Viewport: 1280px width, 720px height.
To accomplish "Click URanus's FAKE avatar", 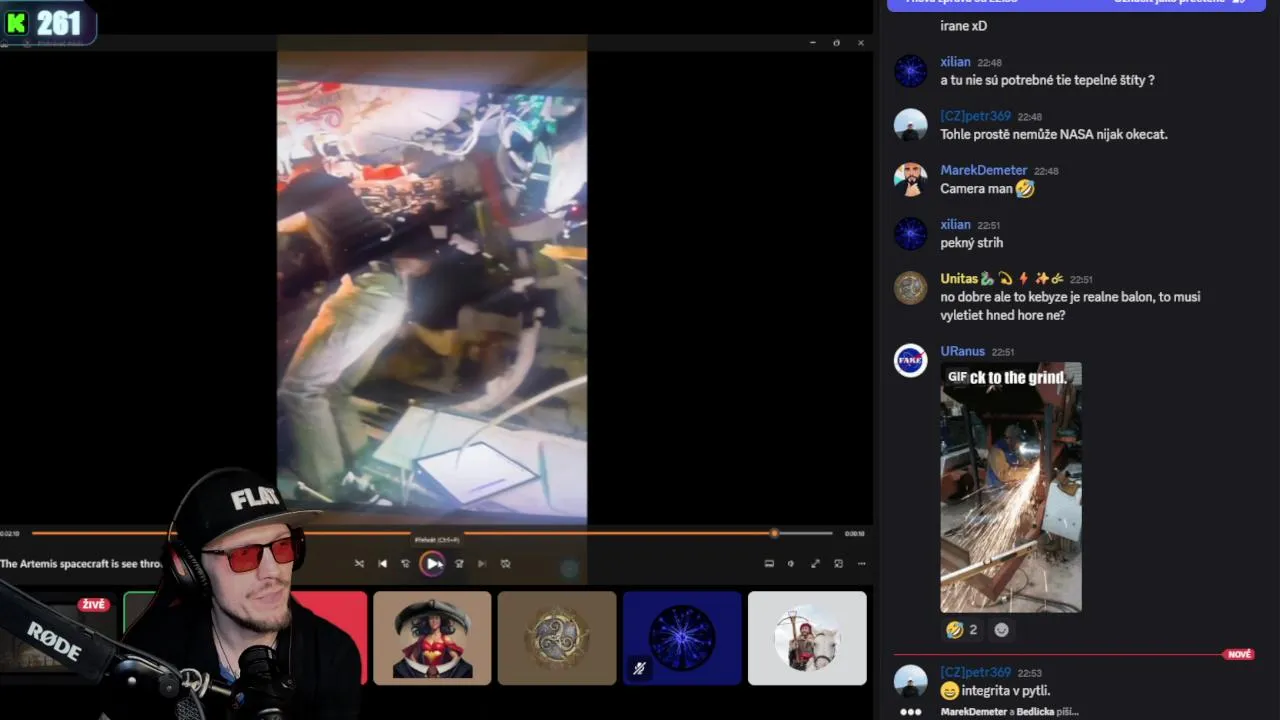I will tap(910, 360).
